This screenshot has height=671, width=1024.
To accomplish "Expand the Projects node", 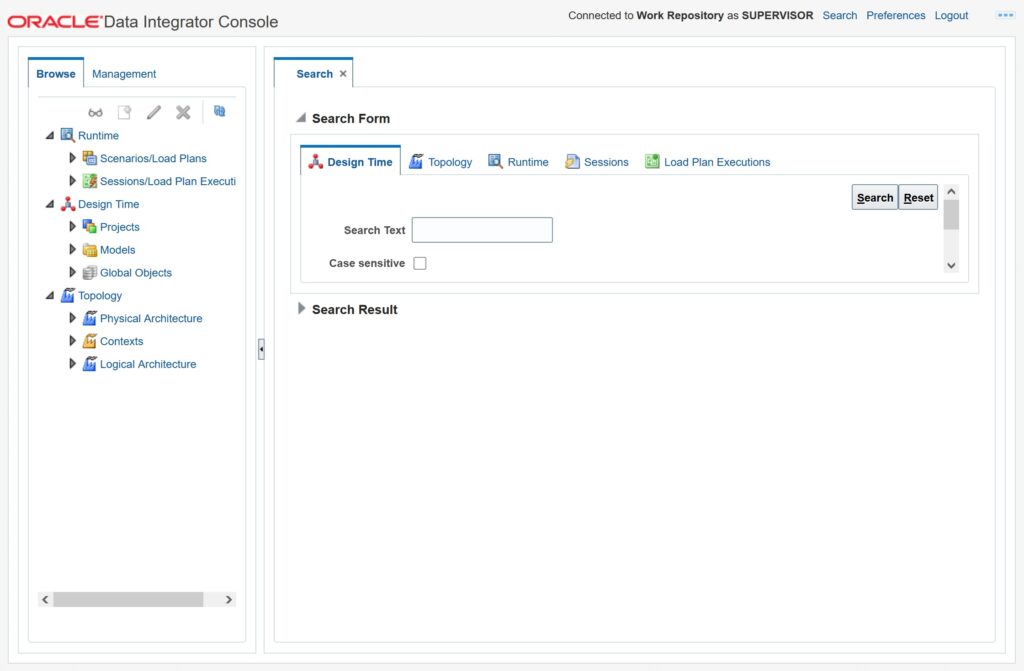I will click(72, 226).
